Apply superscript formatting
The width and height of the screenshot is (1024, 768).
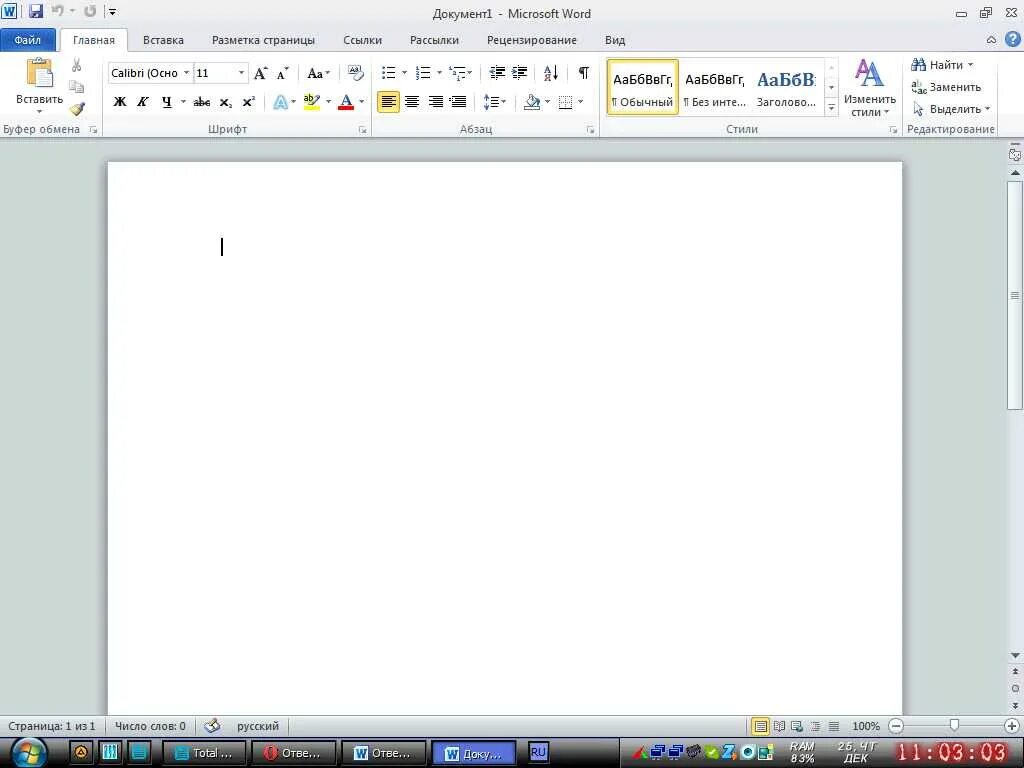[248, 103]
